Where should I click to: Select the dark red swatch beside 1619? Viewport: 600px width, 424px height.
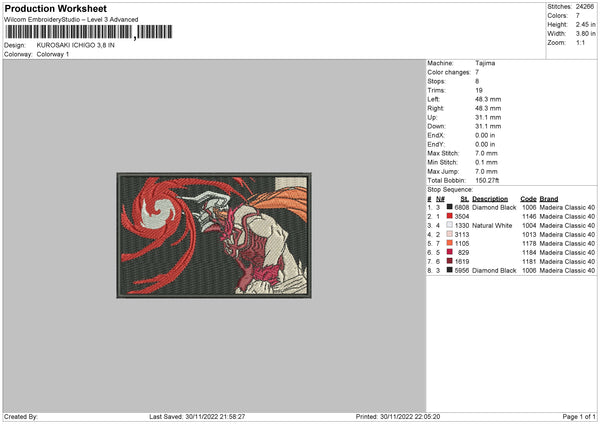[450, 261]
